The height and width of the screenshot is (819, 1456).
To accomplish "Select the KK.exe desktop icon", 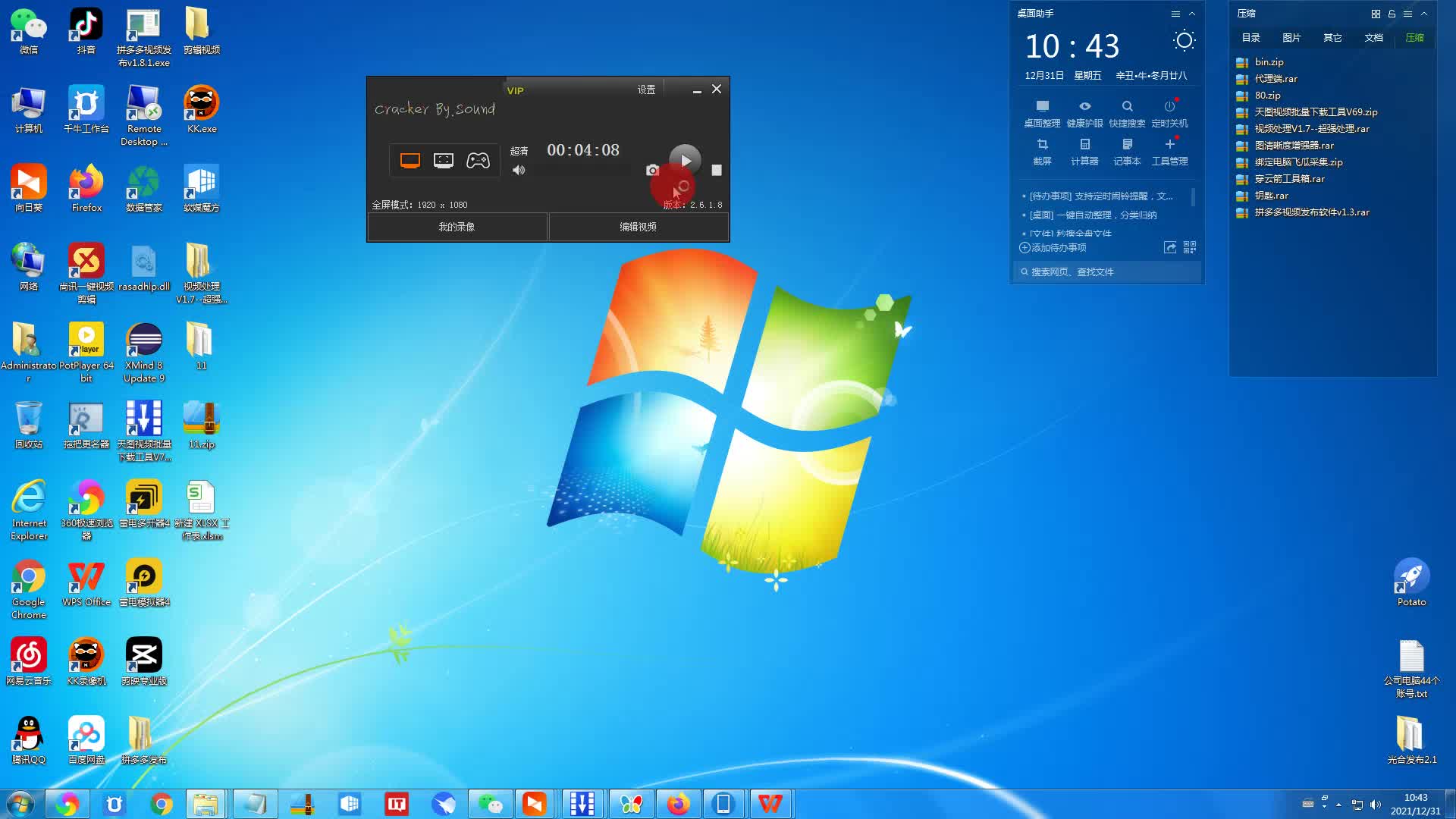I will click(202, 110).
